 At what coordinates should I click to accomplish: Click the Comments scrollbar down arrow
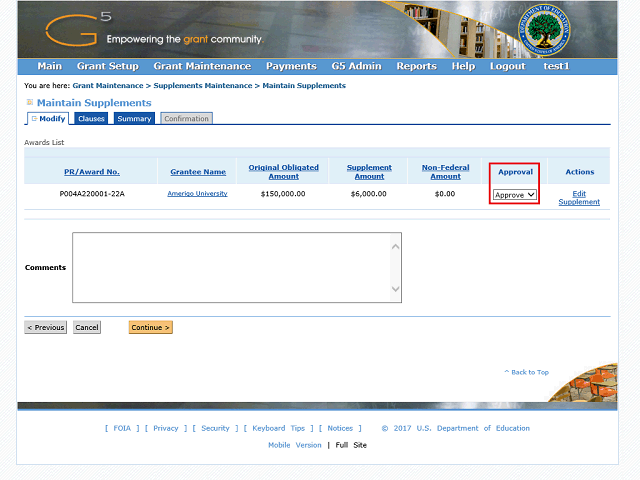point(395,289)
